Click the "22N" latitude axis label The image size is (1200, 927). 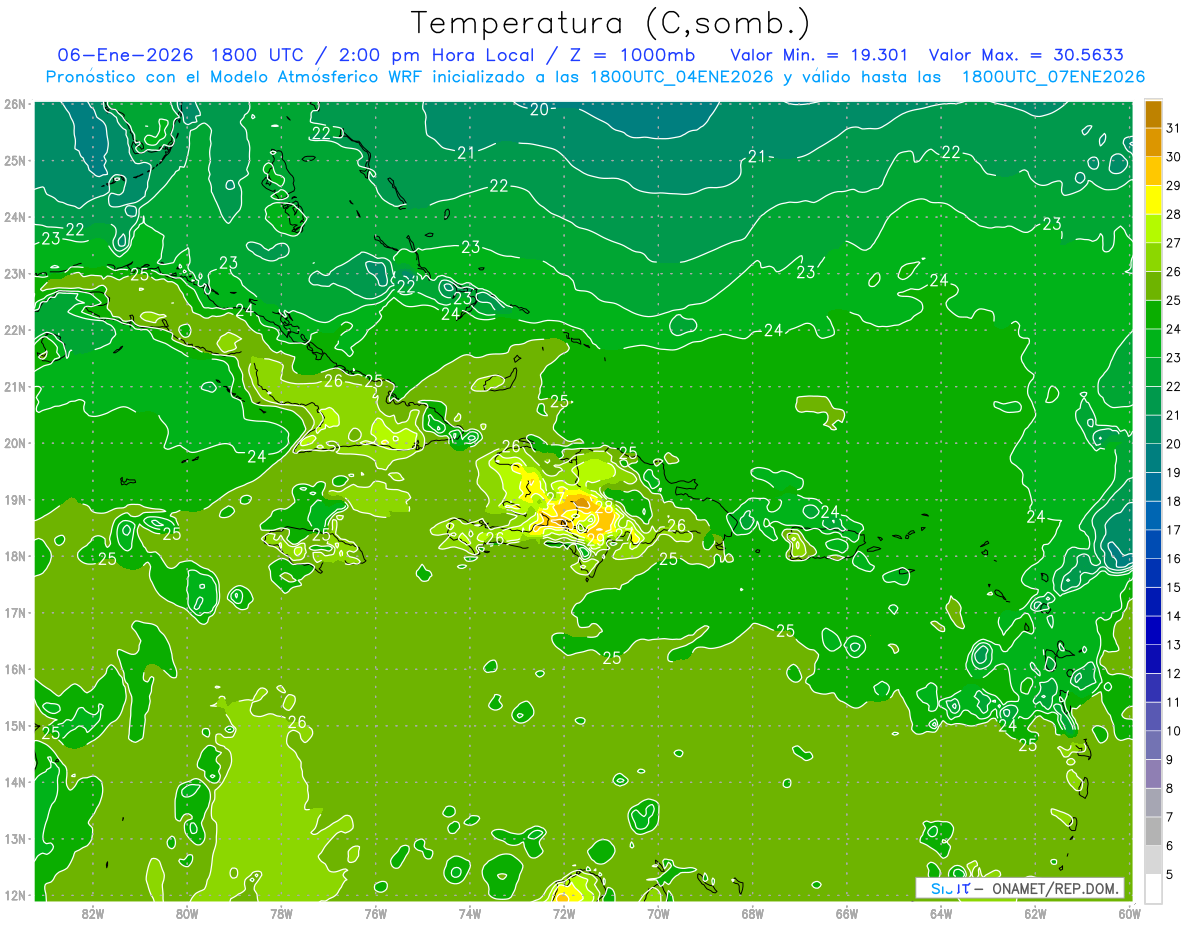point(15,330)
